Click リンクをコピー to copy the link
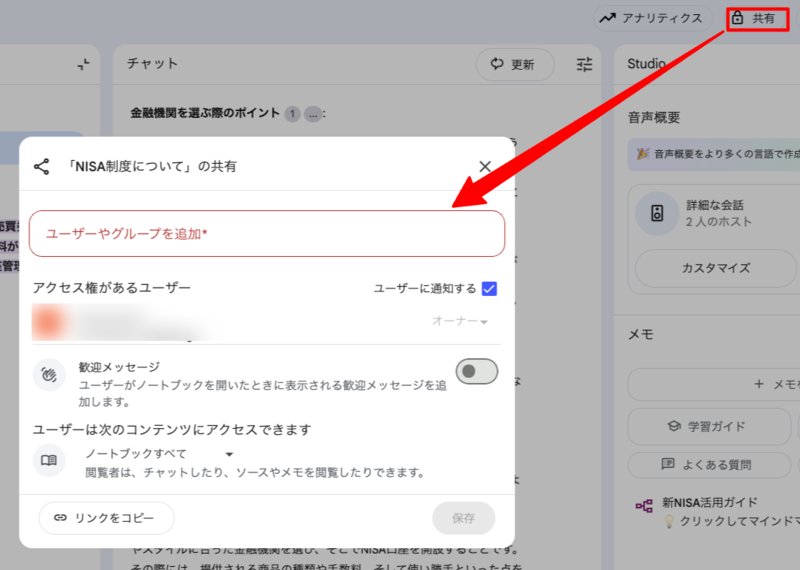This screenshot has height=570, width=800. point(106,518)
